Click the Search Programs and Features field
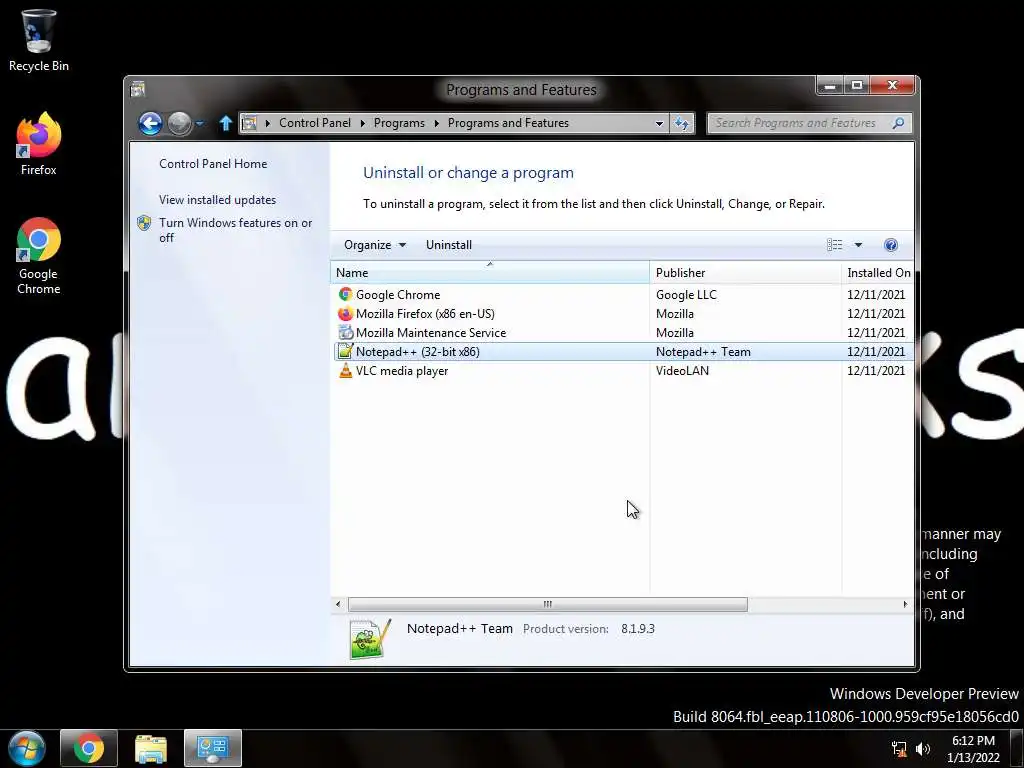1024x768 pixels. 809,123
